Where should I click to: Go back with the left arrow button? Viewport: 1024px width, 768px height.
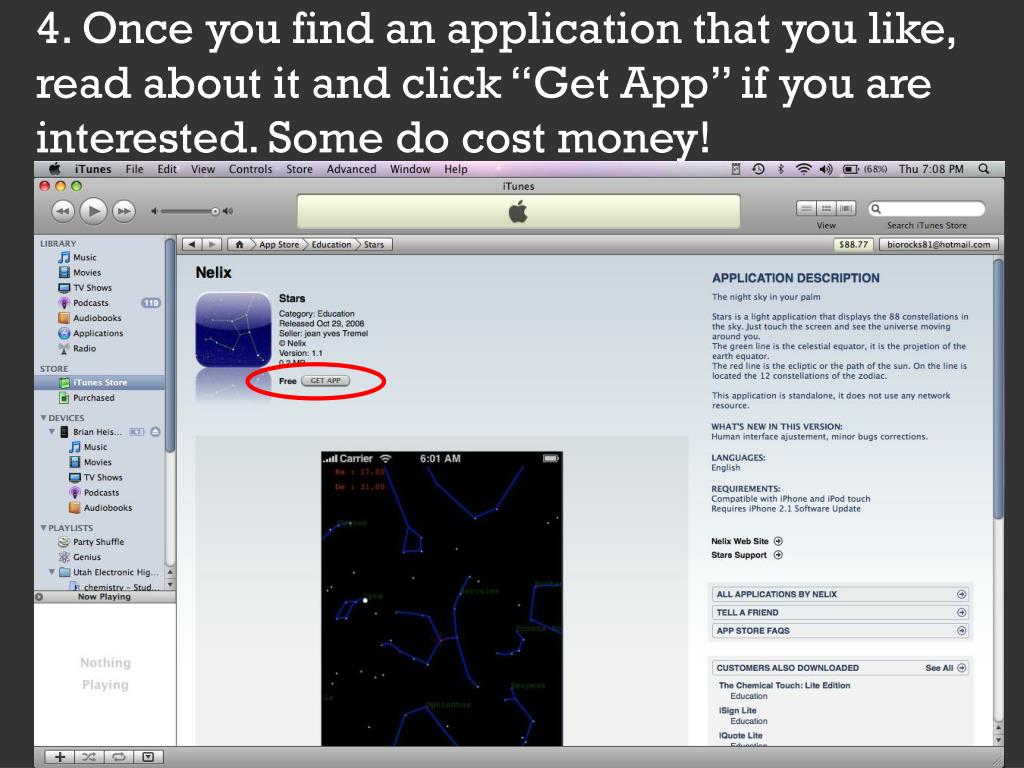(x=192, y=244)
